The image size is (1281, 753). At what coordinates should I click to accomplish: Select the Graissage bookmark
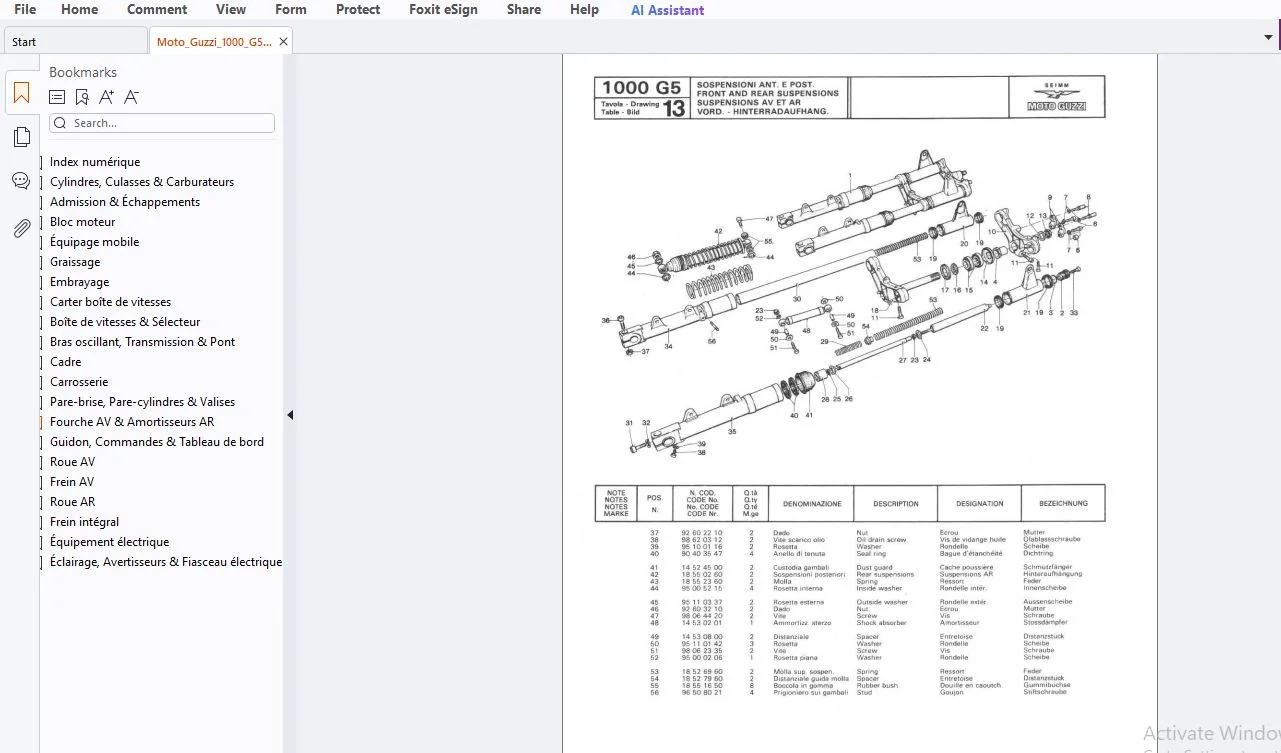(75, 262)
